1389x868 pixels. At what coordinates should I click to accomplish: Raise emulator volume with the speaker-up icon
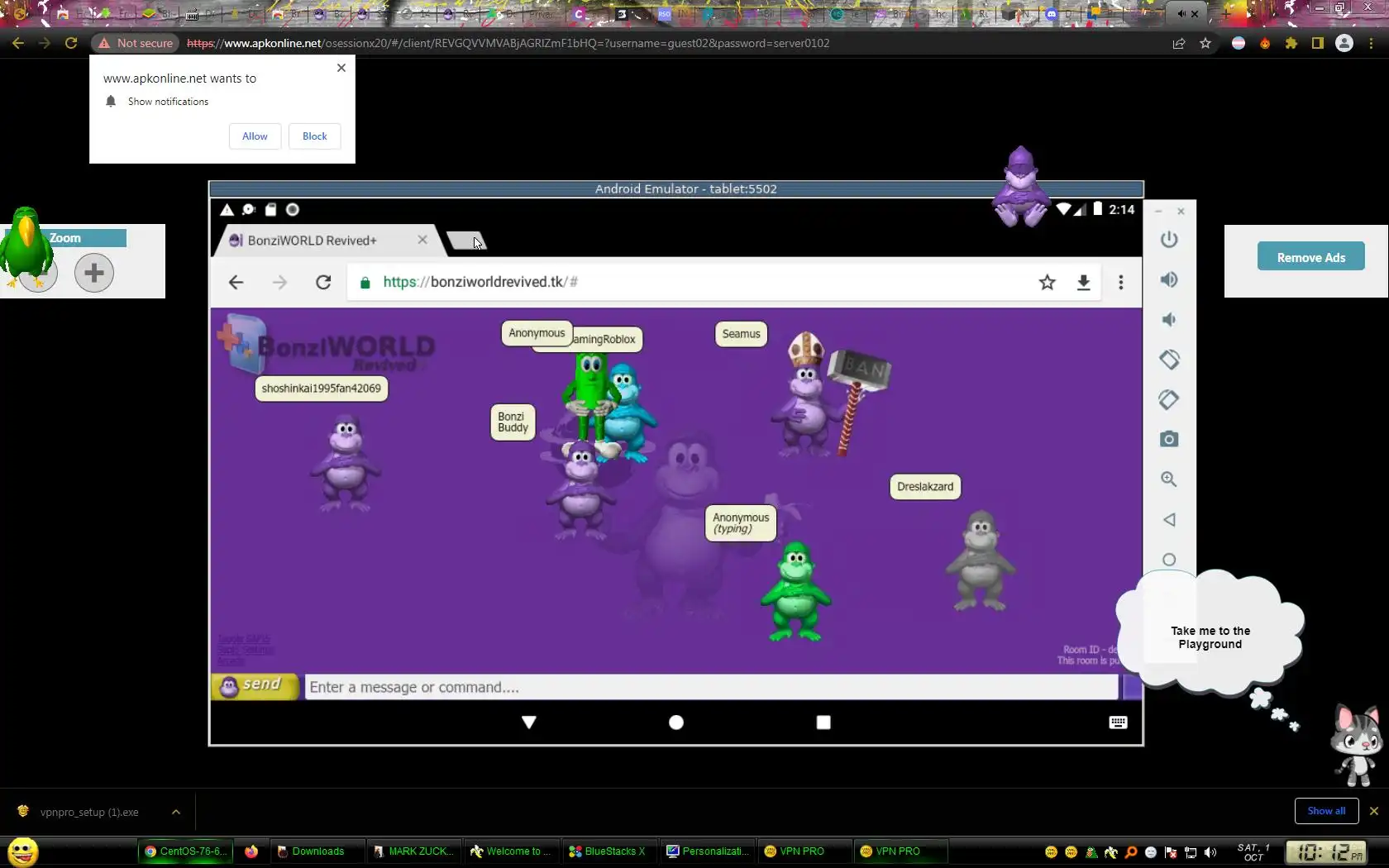pos(1168,279)
